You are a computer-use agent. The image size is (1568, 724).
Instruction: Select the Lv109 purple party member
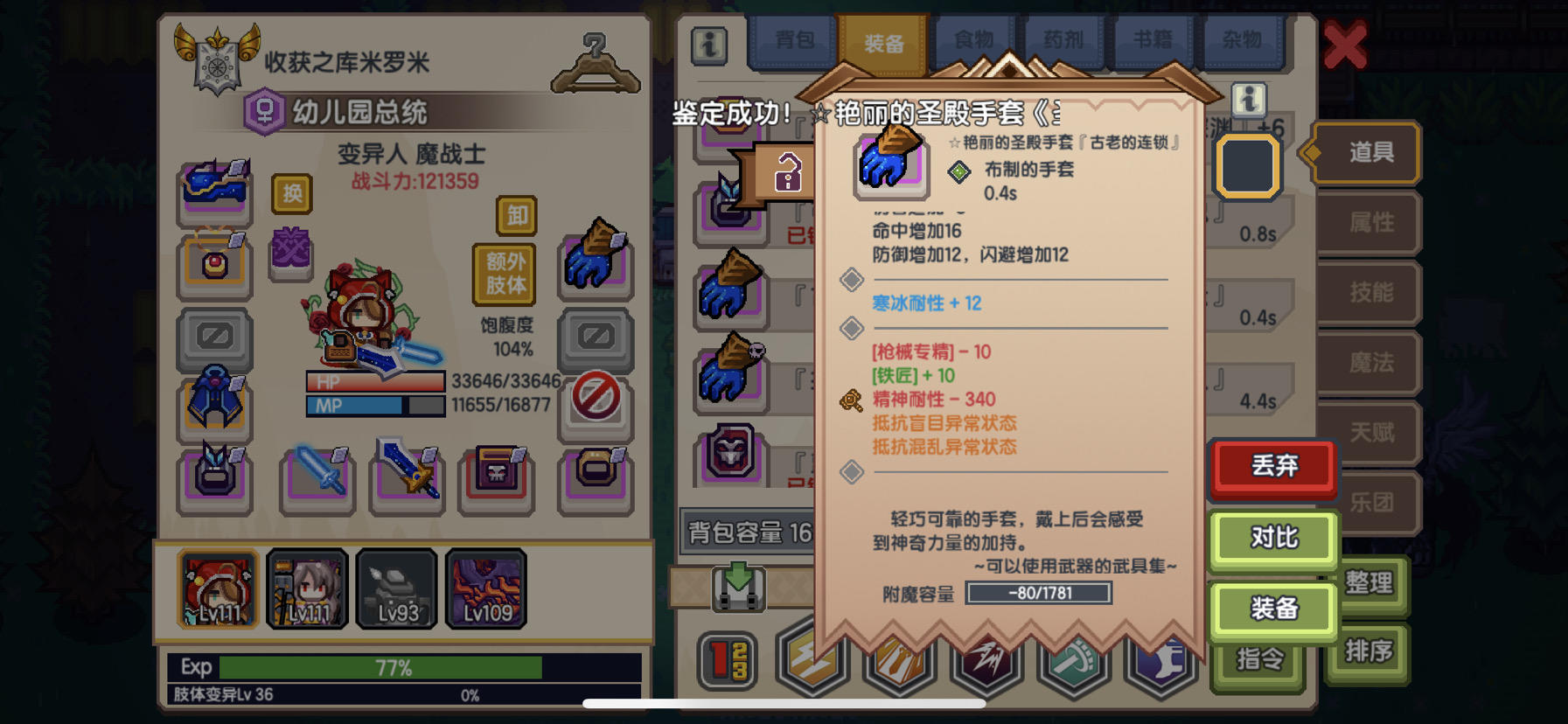point(486,588)
